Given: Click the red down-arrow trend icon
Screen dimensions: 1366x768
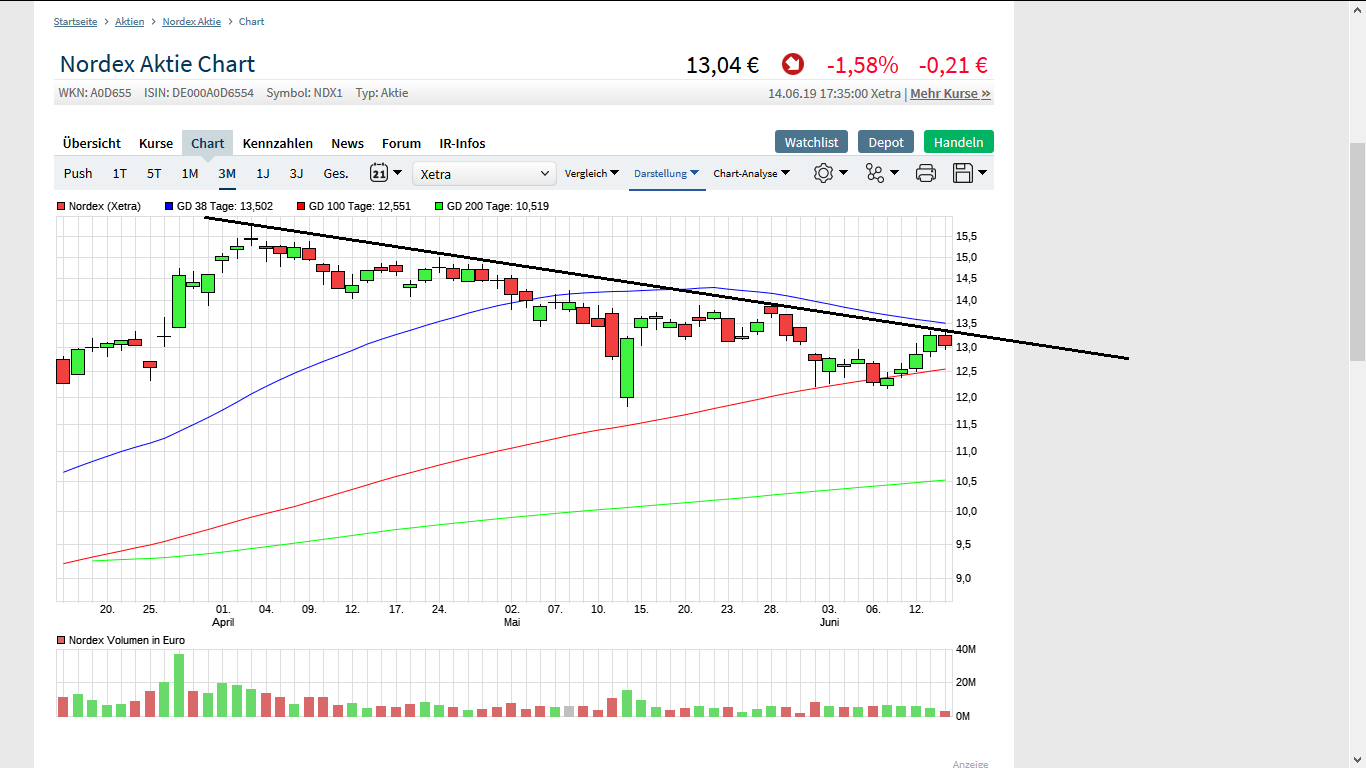Looking at the screenshot, I should (x=793, y=65).
